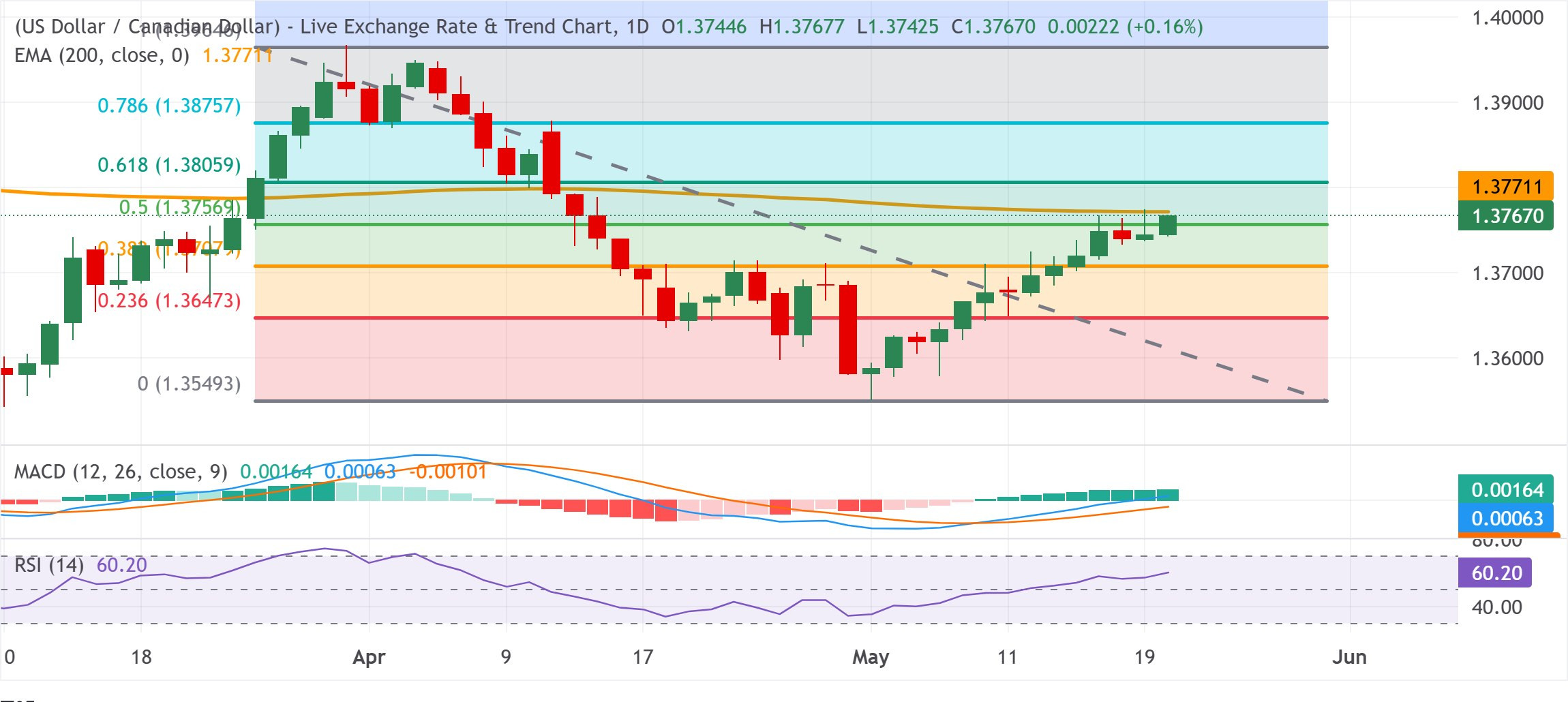Click the EMA 200 indicator legend label

click(102, 55)
